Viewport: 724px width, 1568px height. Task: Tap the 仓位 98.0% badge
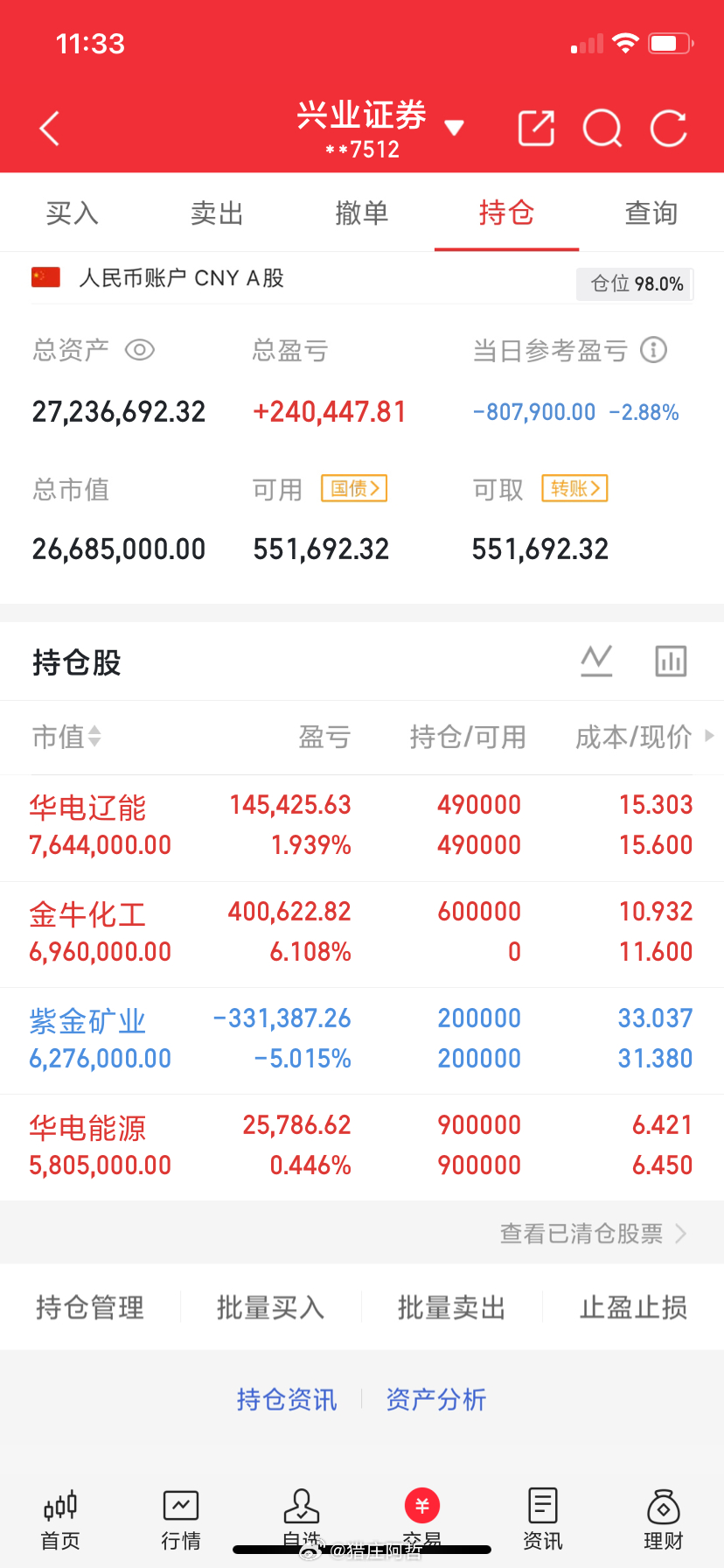(635, 283)
